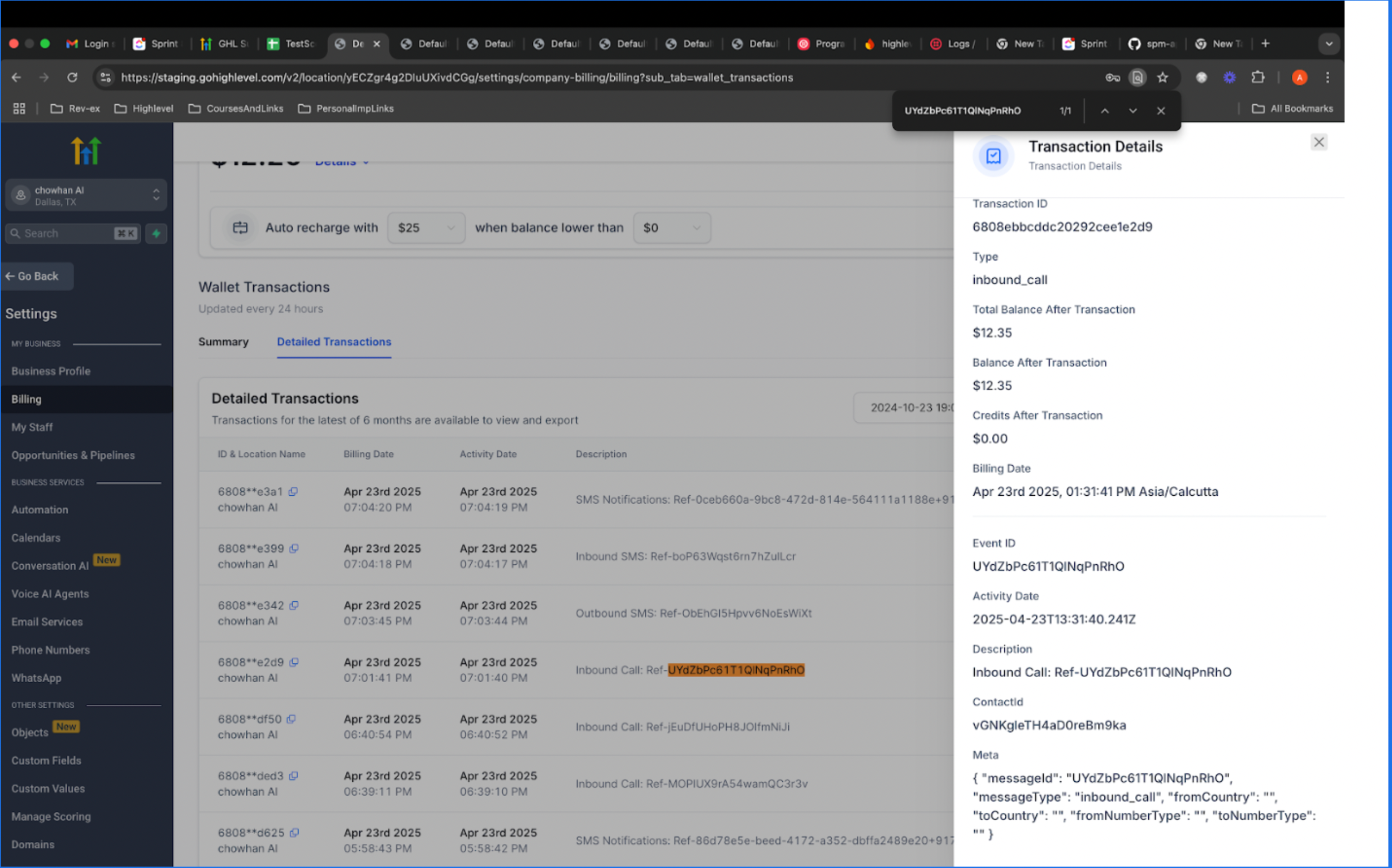Click the HighLevel arrows logo
This screenshot has height=868, width=1392.
86,151
